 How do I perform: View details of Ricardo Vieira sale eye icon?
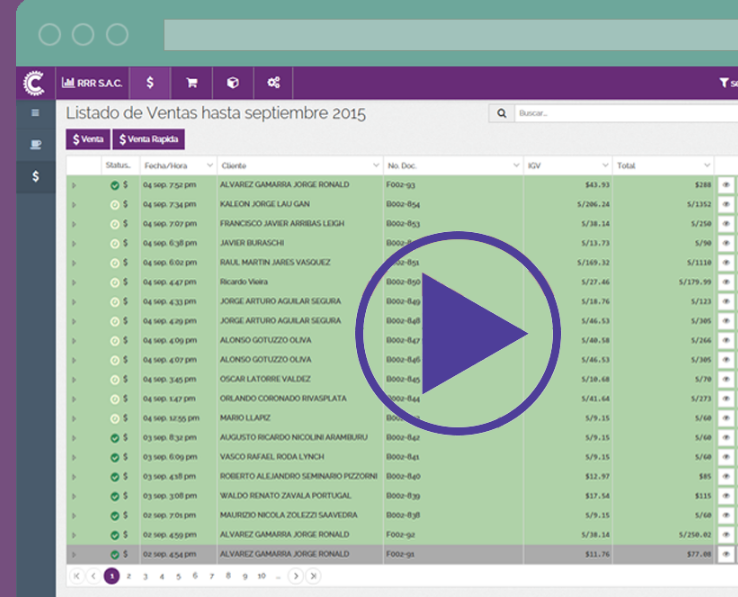[726, 282]
